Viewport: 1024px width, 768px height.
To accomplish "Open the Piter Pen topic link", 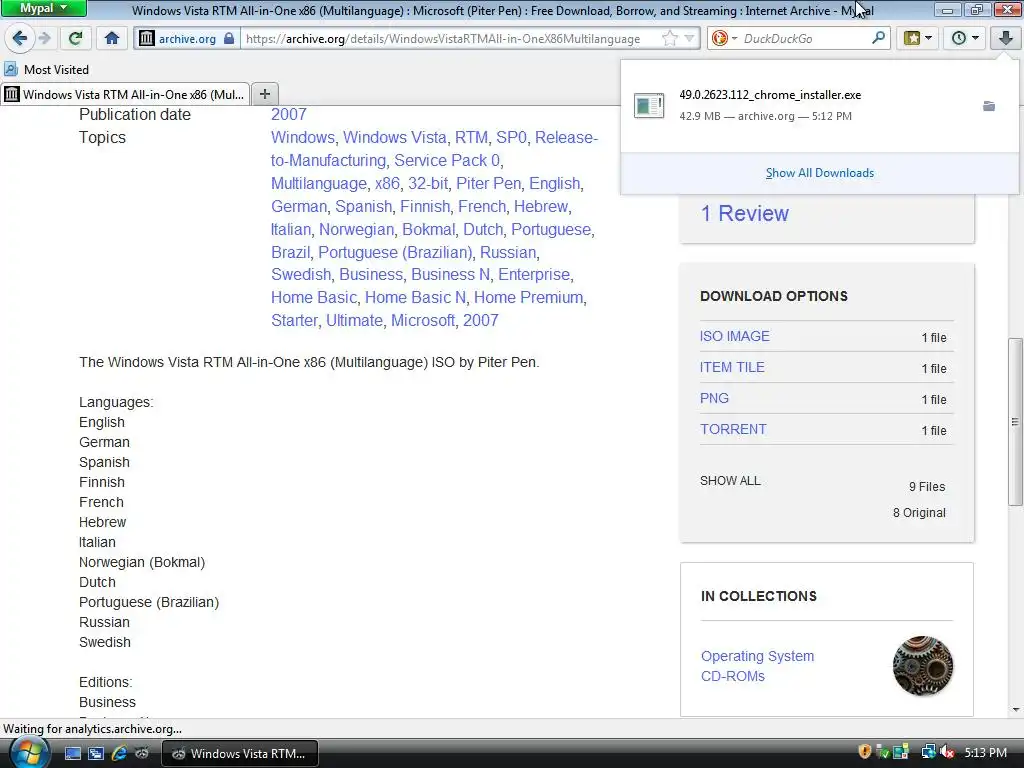I will 488,184.
